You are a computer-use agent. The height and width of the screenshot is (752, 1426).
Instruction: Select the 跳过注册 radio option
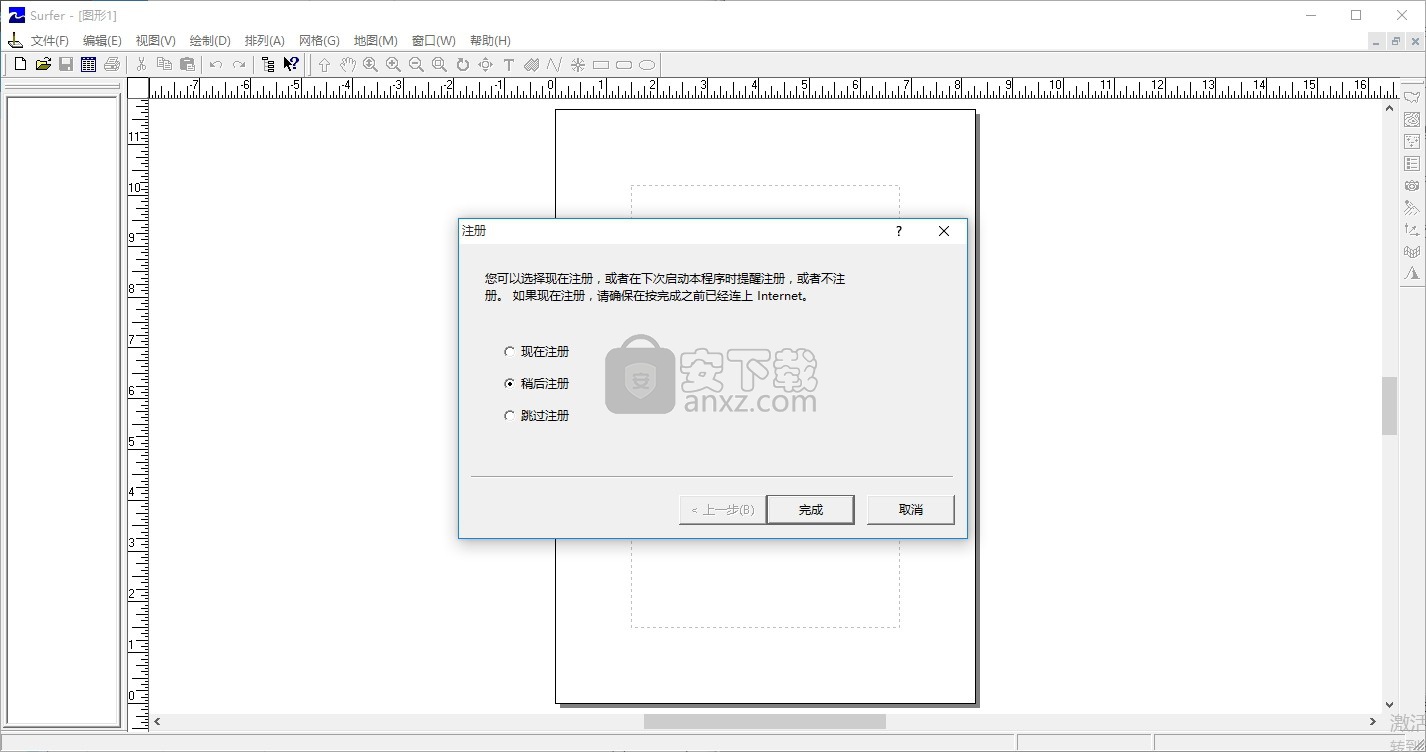(537, 416)
